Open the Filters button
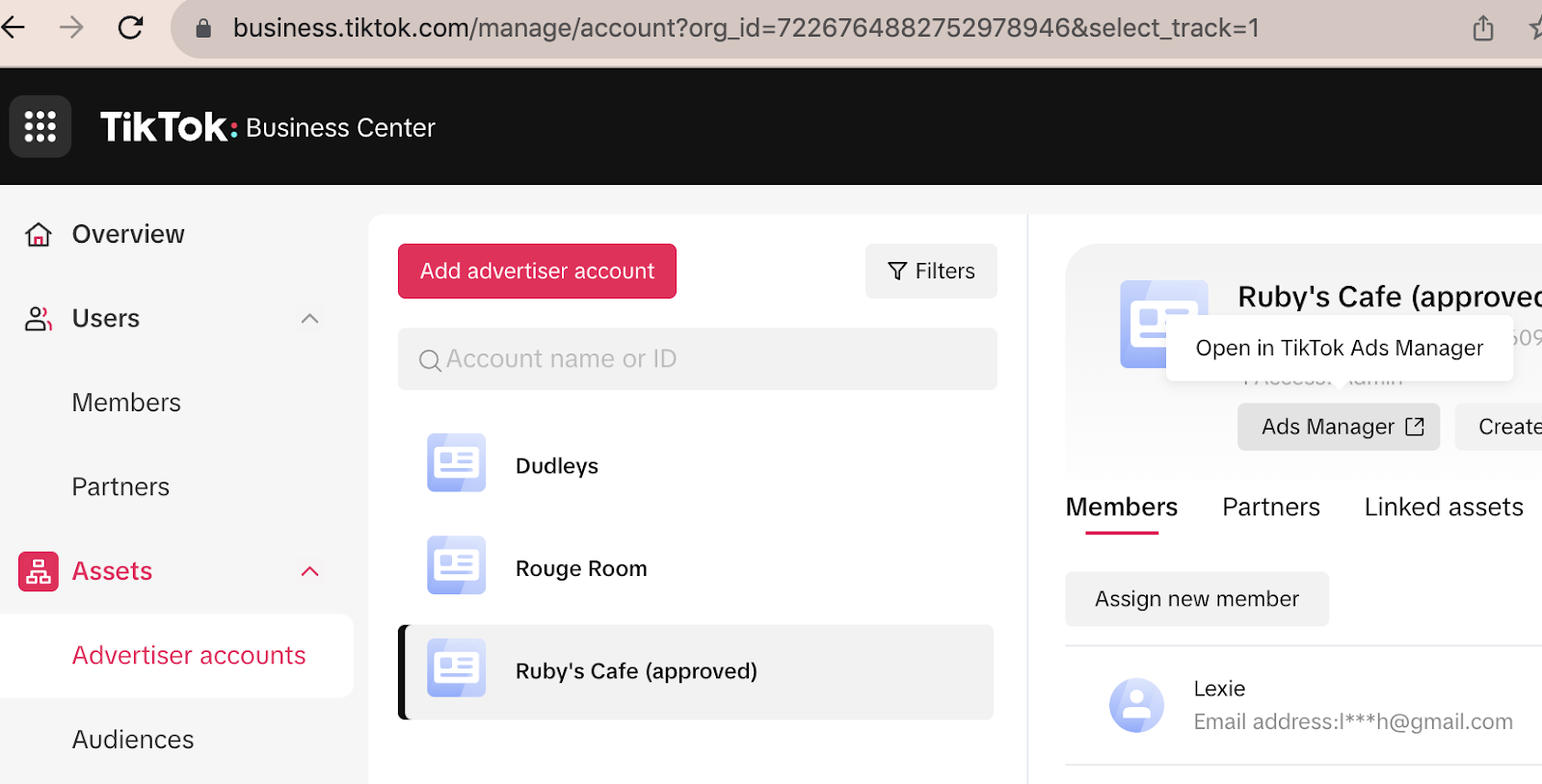1542x784 pixels. (931, 271)
